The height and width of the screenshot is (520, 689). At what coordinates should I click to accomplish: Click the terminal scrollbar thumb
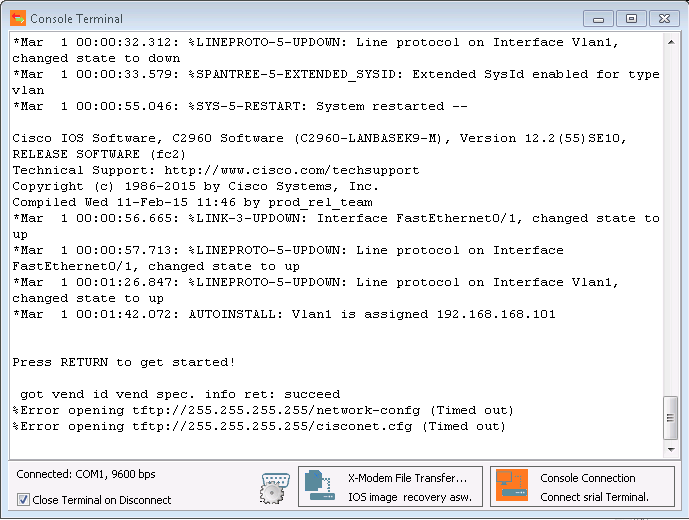[x=671, y=418]
